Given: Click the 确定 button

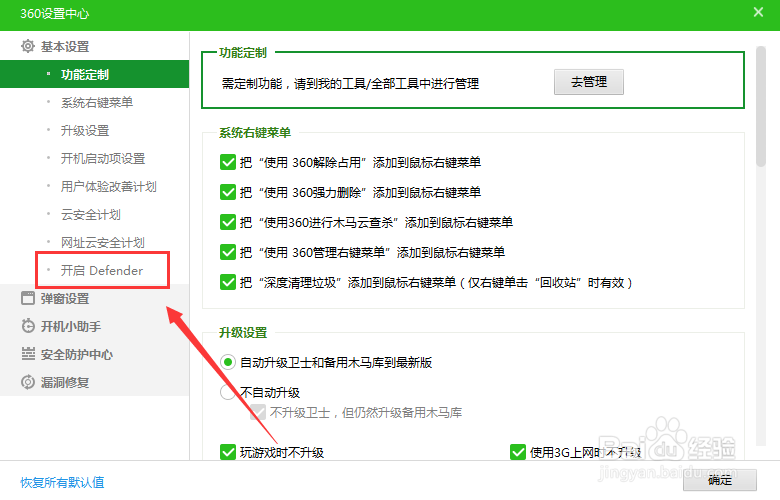Looking at the screenshot, I should 720,480.
